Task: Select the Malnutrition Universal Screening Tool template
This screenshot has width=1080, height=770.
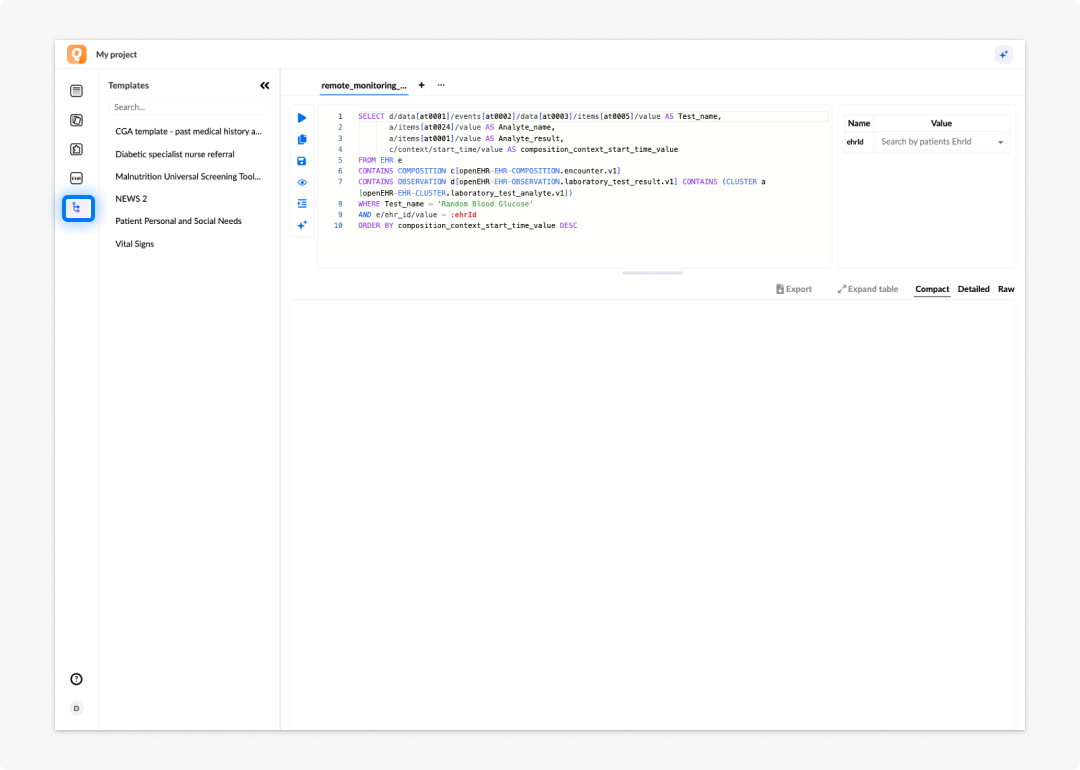Action: pos(188,176)
